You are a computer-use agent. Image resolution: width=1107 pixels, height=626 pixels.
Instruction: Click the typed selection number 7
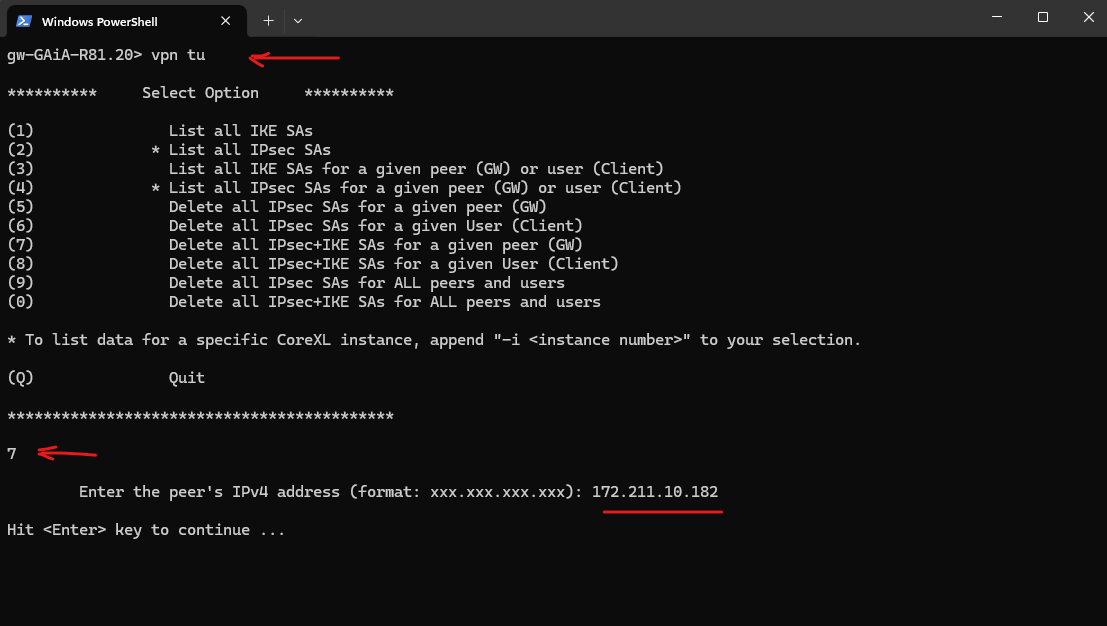click(12, 454)
